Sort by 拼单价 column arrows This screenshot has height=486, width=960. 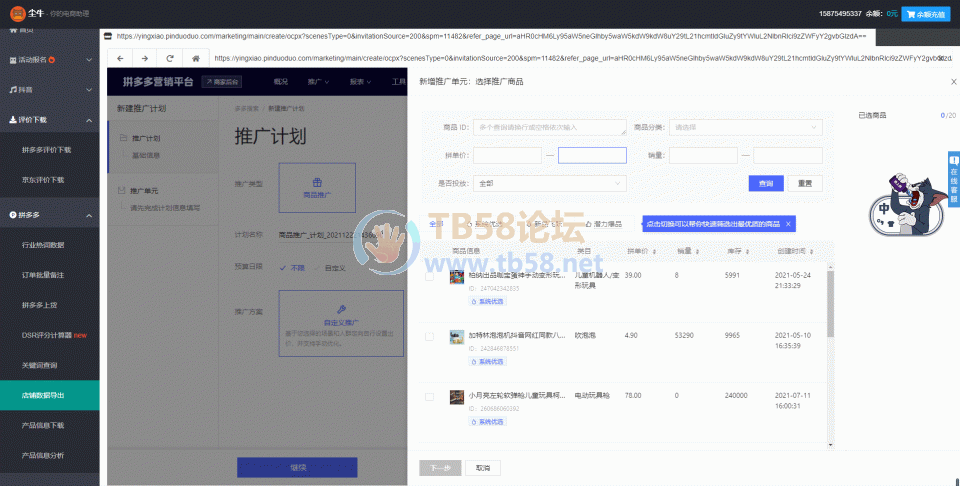(x=654, y=252)
